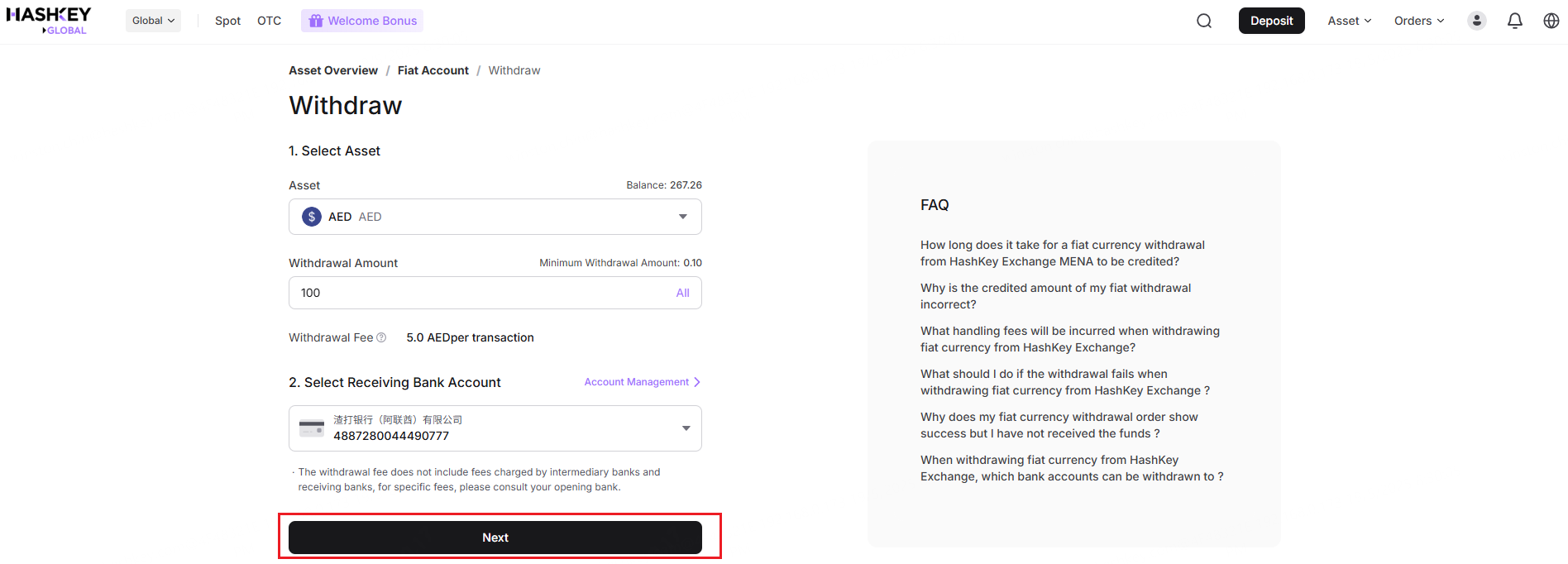Screen dimensions: 1568x564
Task: Click the Withdrawal Fee help icon
Action: point(381,337)
